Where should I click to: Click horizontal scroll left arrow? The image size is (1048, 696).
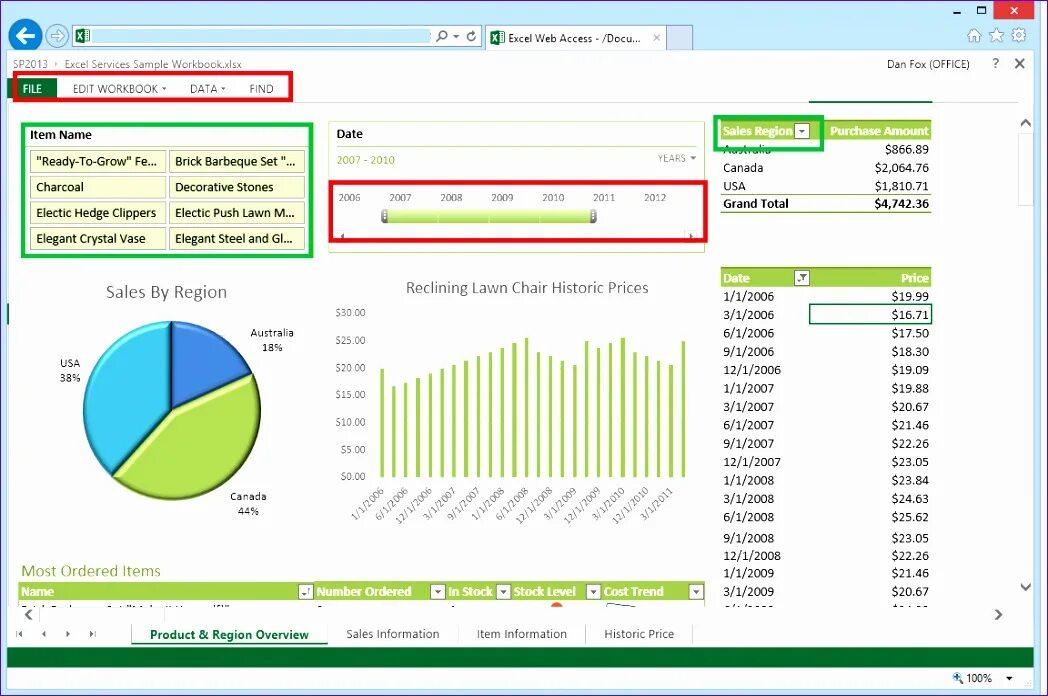tap(29, 614)
